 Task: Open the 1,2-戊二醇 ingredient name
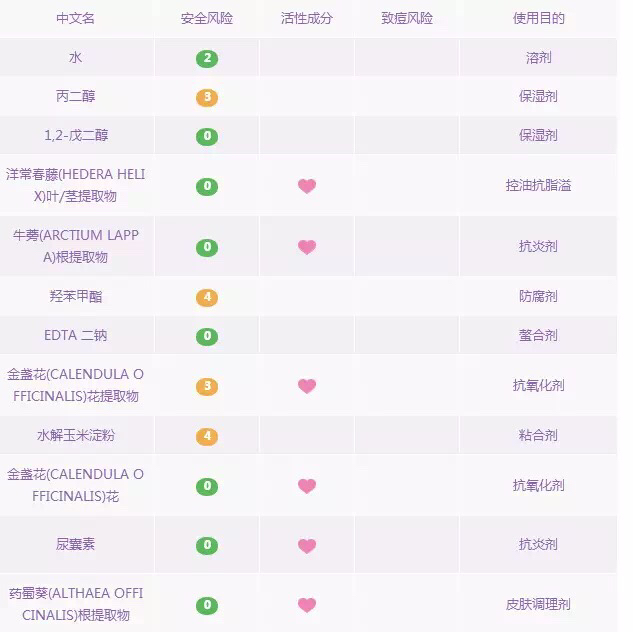[76, 135]
